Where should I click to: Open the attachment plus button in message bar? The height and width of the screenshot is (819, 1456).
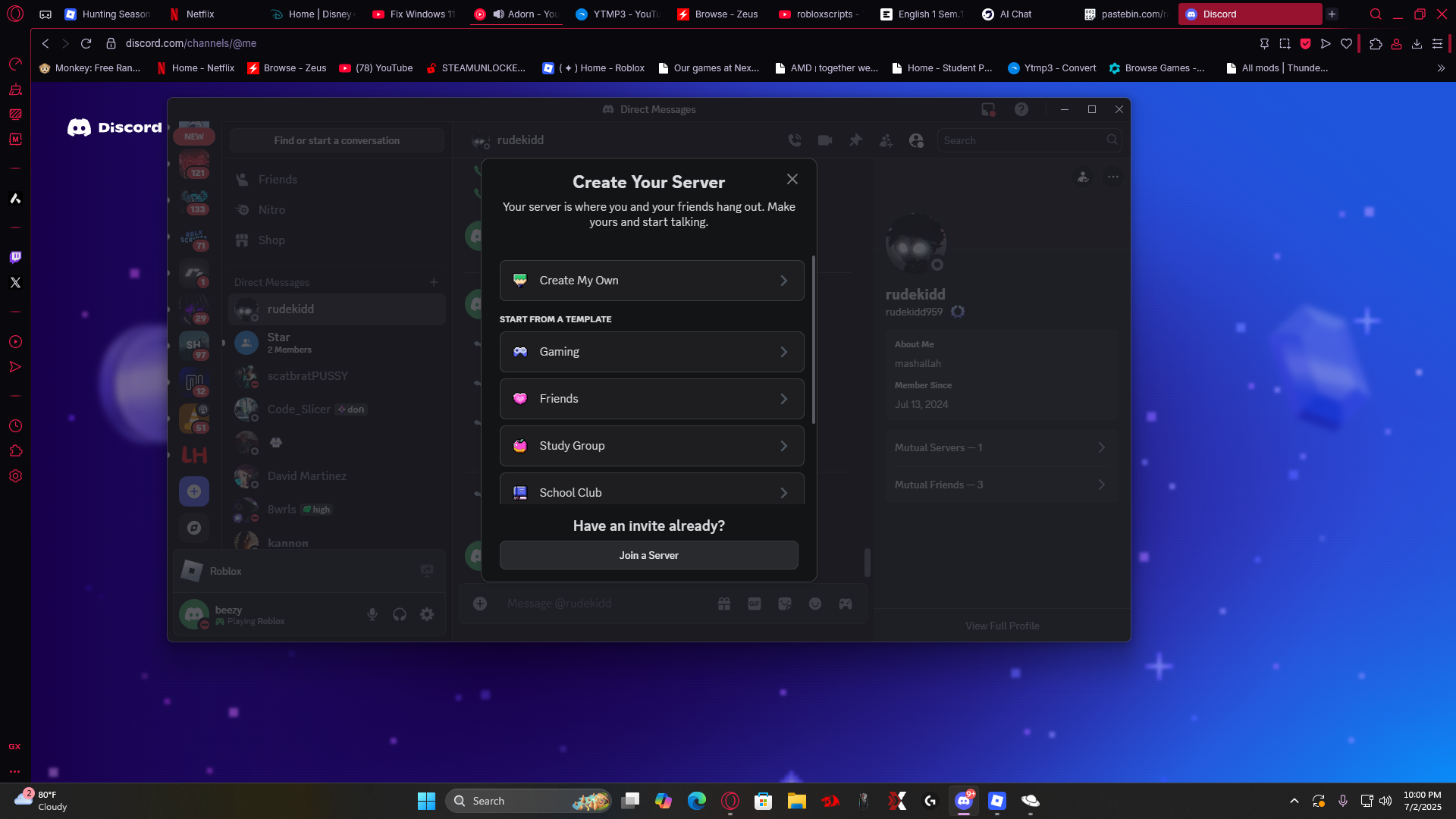tap(480, 604)
